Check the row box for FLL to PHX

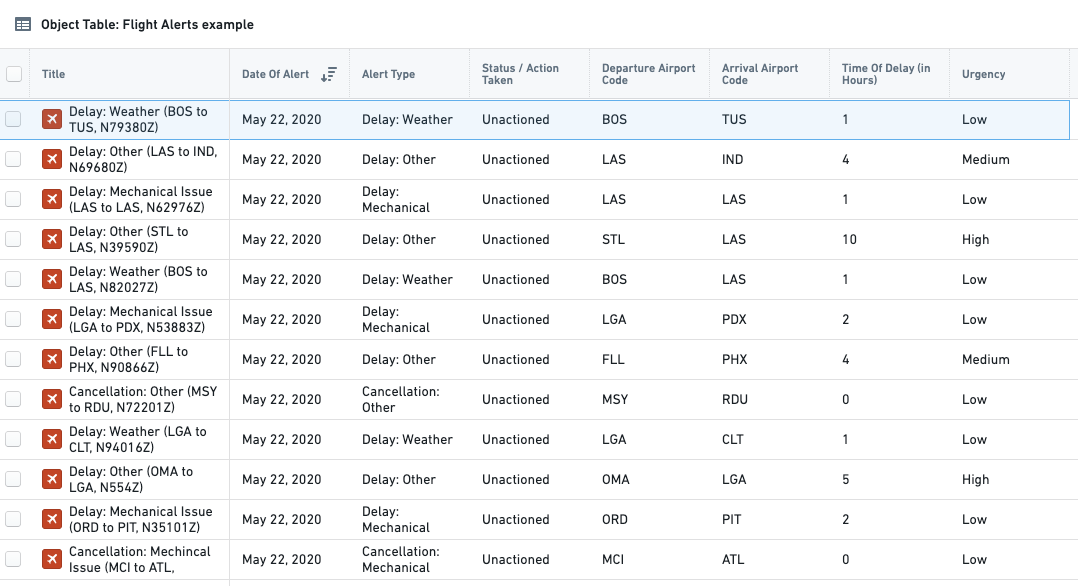[13, 359]
